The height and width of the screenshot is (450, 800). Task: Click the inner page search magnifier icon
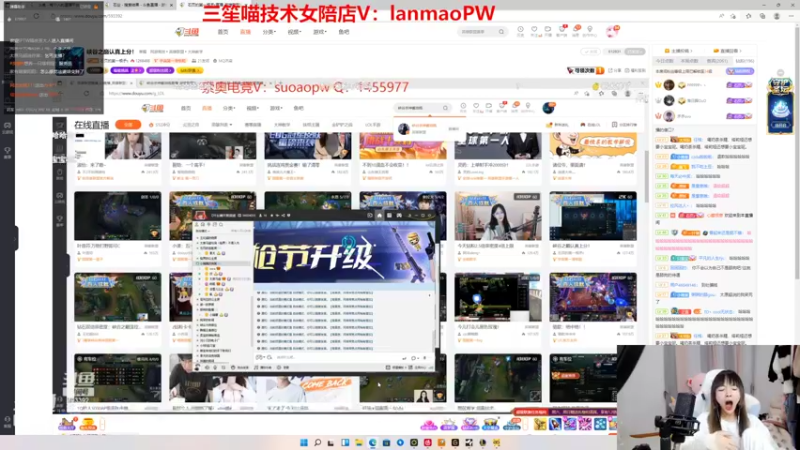pyautogui.click(x=445, y=108)
